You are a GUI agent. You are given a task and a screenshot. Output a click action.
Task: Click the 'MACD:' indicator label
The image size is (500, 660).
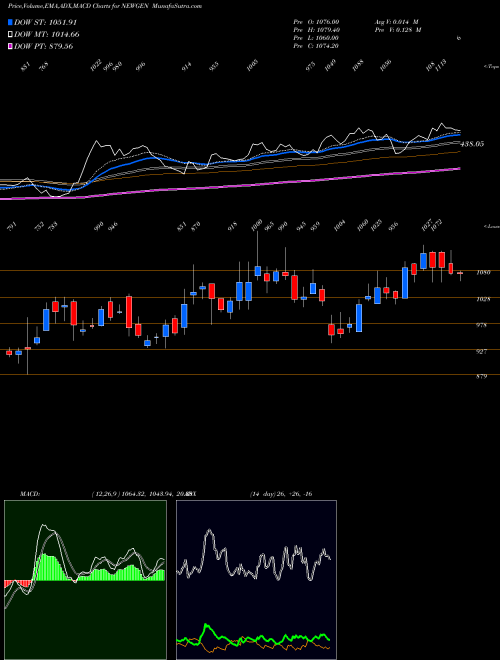(30, 494)
